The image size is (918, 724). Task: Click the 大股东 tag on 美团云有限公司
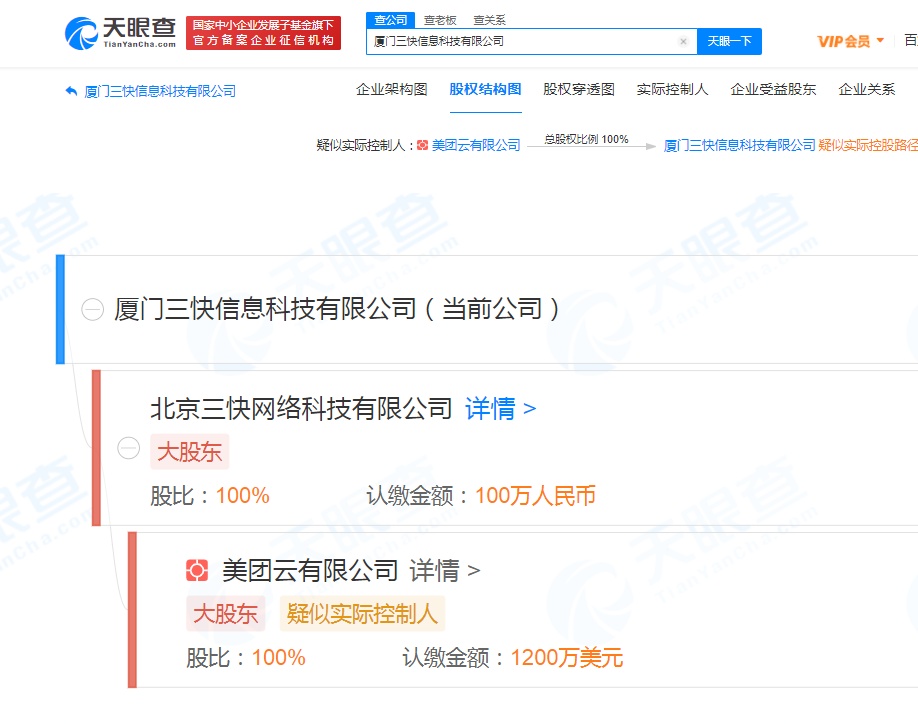pyautogui.click(x=225, y=614)
